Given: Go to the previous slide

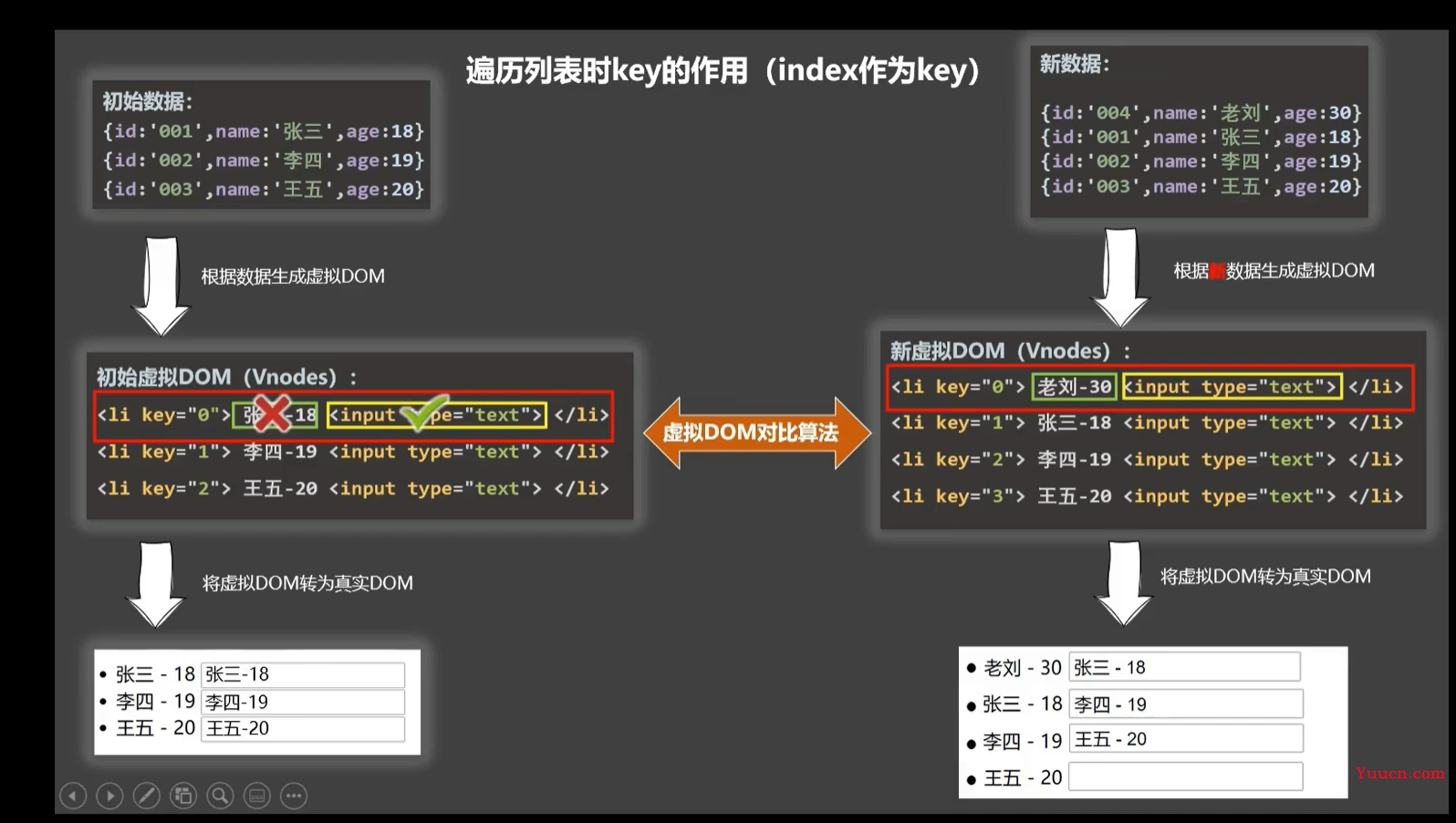Looking at the screenshot, I should click(x=73, y=796).
